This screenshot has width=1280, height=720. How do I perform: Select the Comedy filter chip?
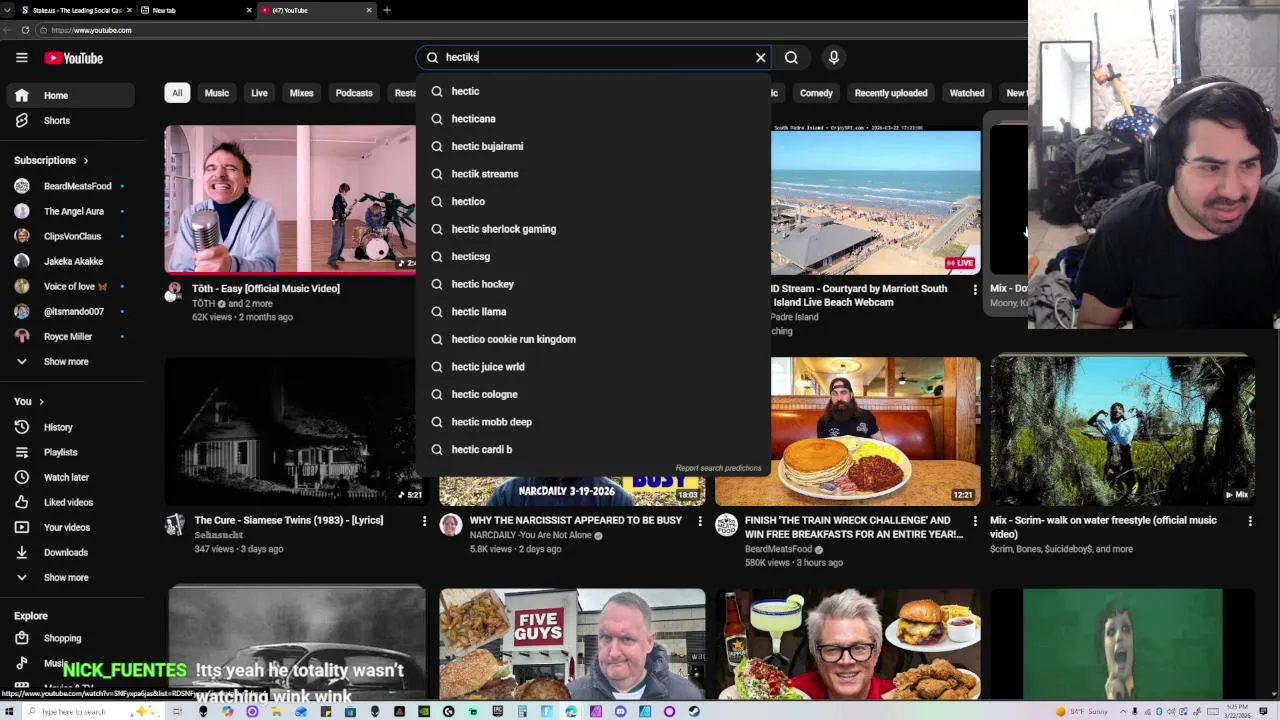(816, 93)
